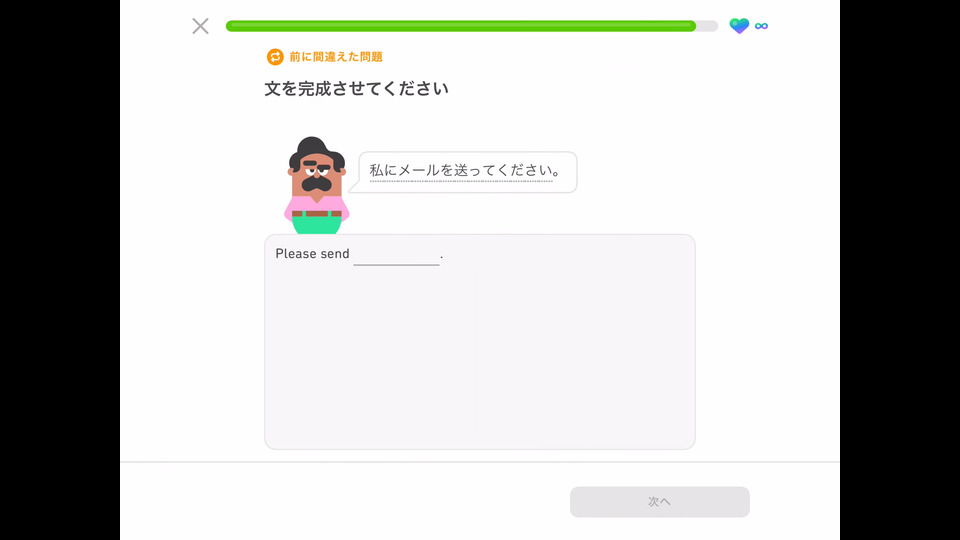Image resolution: width=960 pixels, height=540 pixels.
Task: Click the Please send text
Action: (x=312, y=253)
